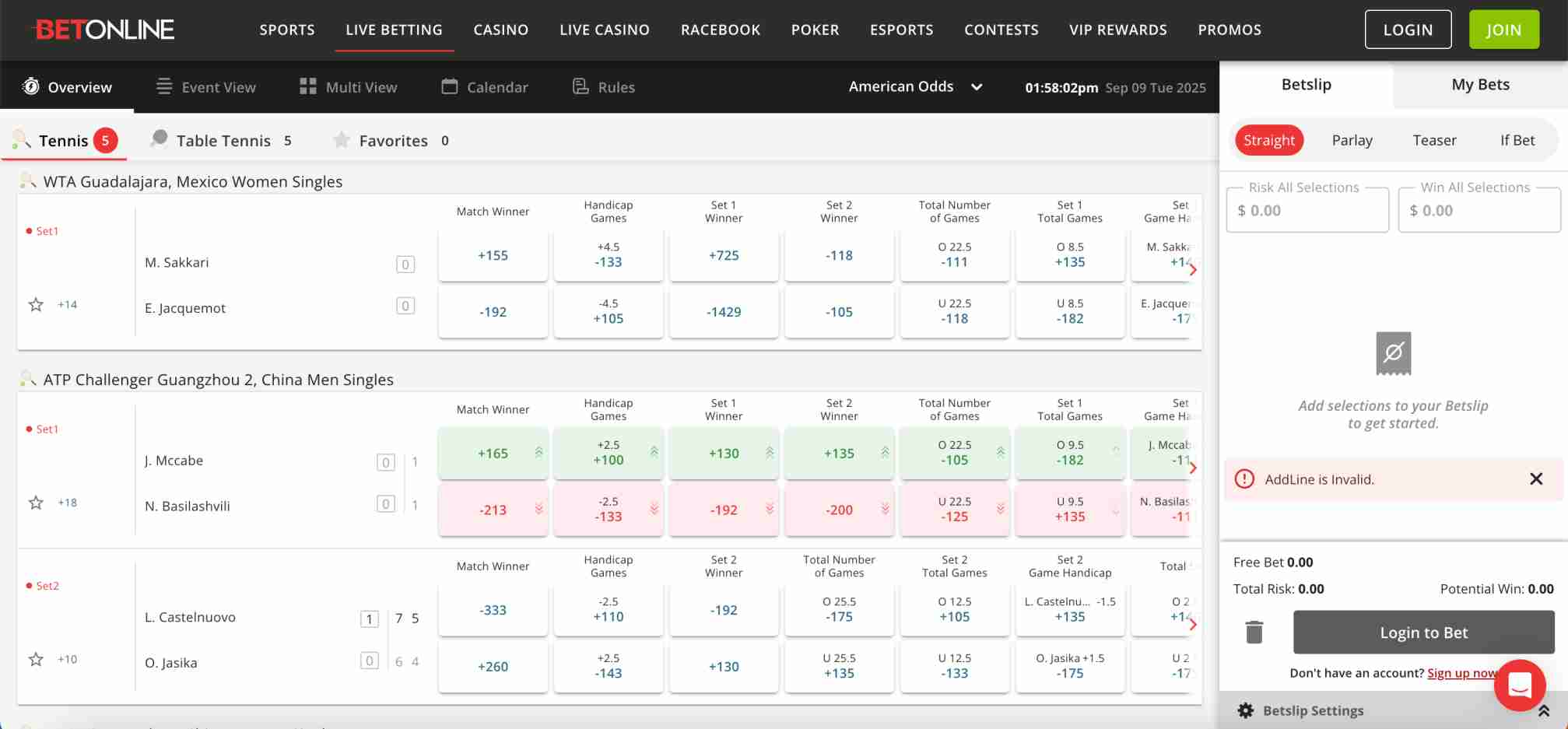This screenshot has width=1568, height=729.
Task: Open the Table Tennis tab
Action: click(x=223, y=140)
